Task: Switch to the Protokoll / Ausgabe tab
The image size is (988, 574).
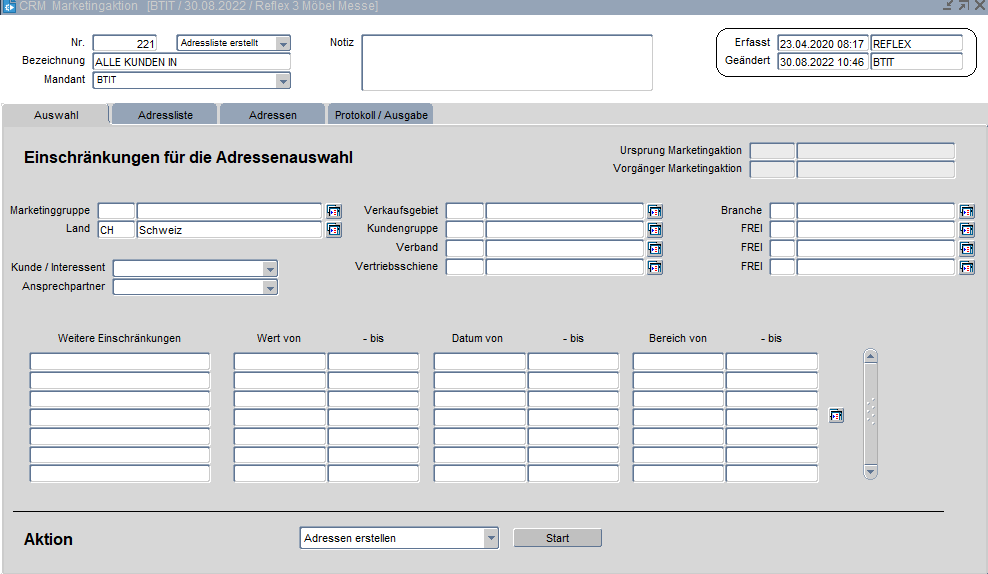Action: [x=381, y=115]
